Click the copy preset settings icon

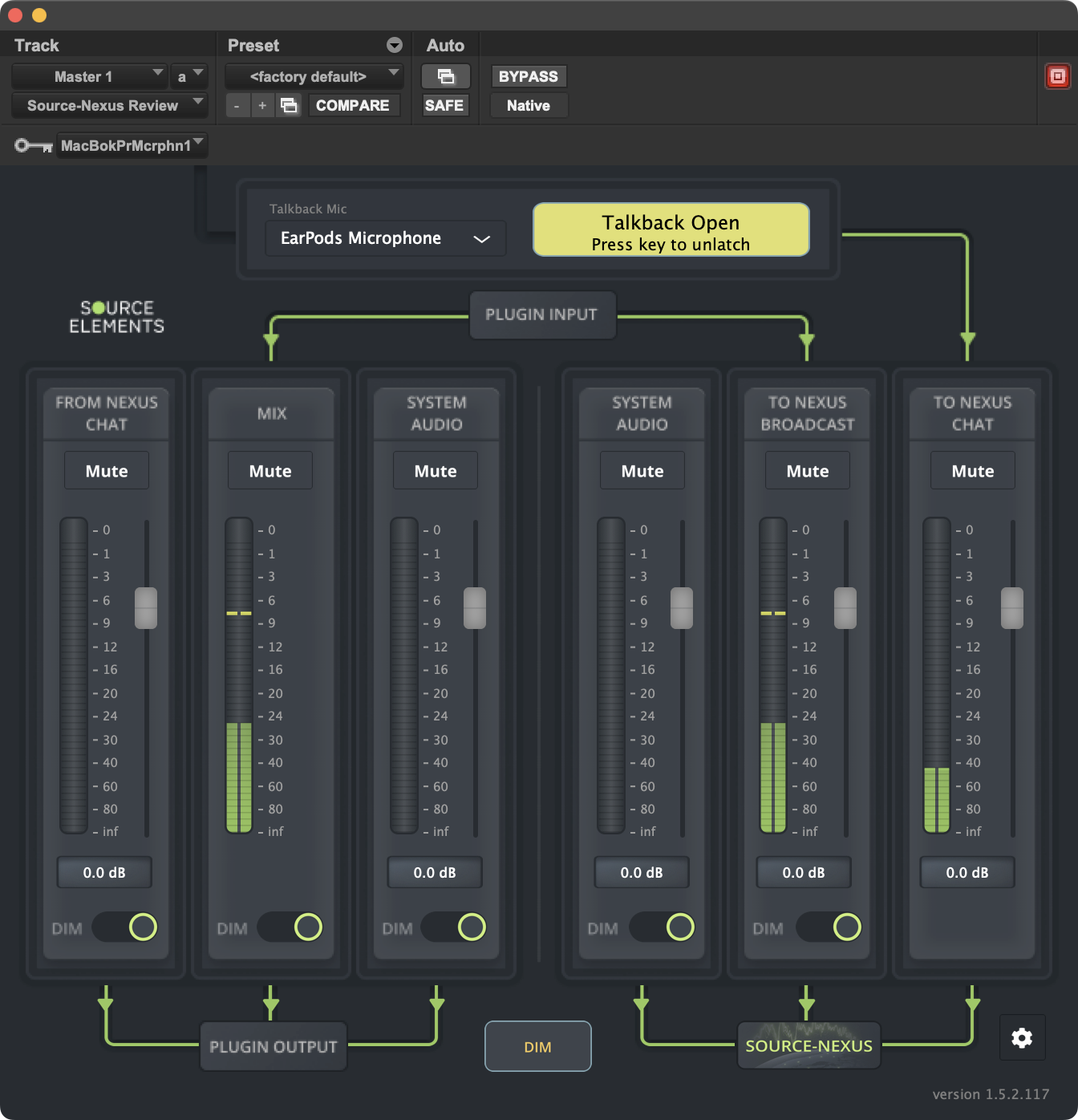pyautogui.click(x=289, y=105)
